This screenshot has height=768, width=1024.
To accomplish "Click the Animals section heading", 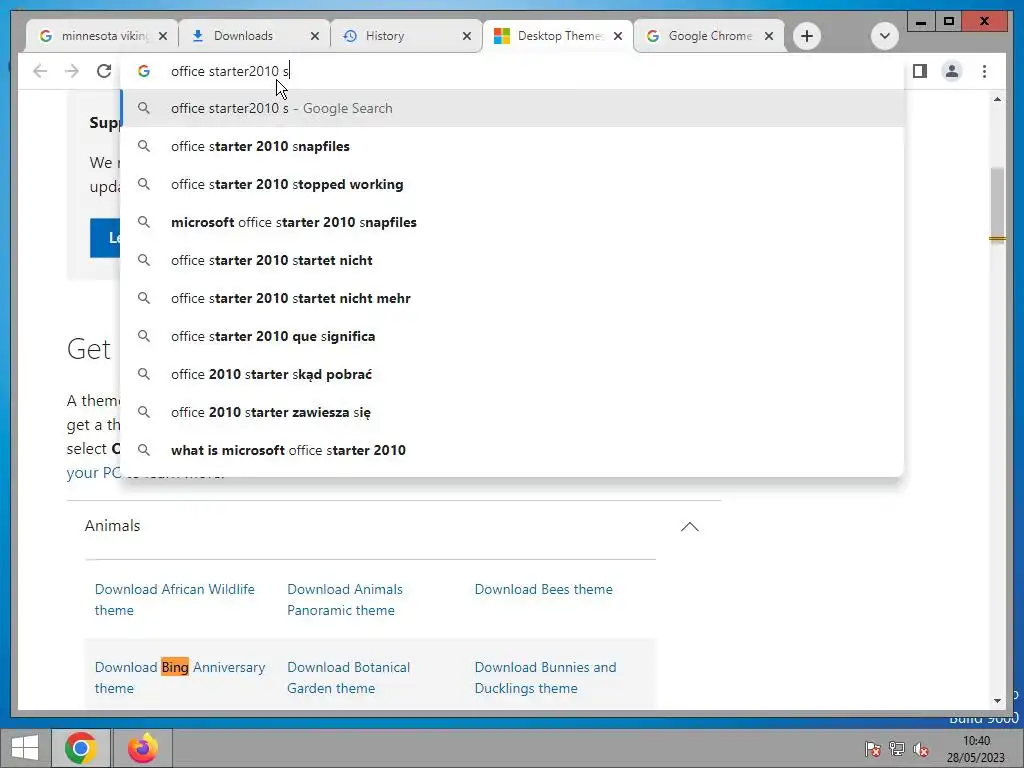I will click(x=112, y=526).
